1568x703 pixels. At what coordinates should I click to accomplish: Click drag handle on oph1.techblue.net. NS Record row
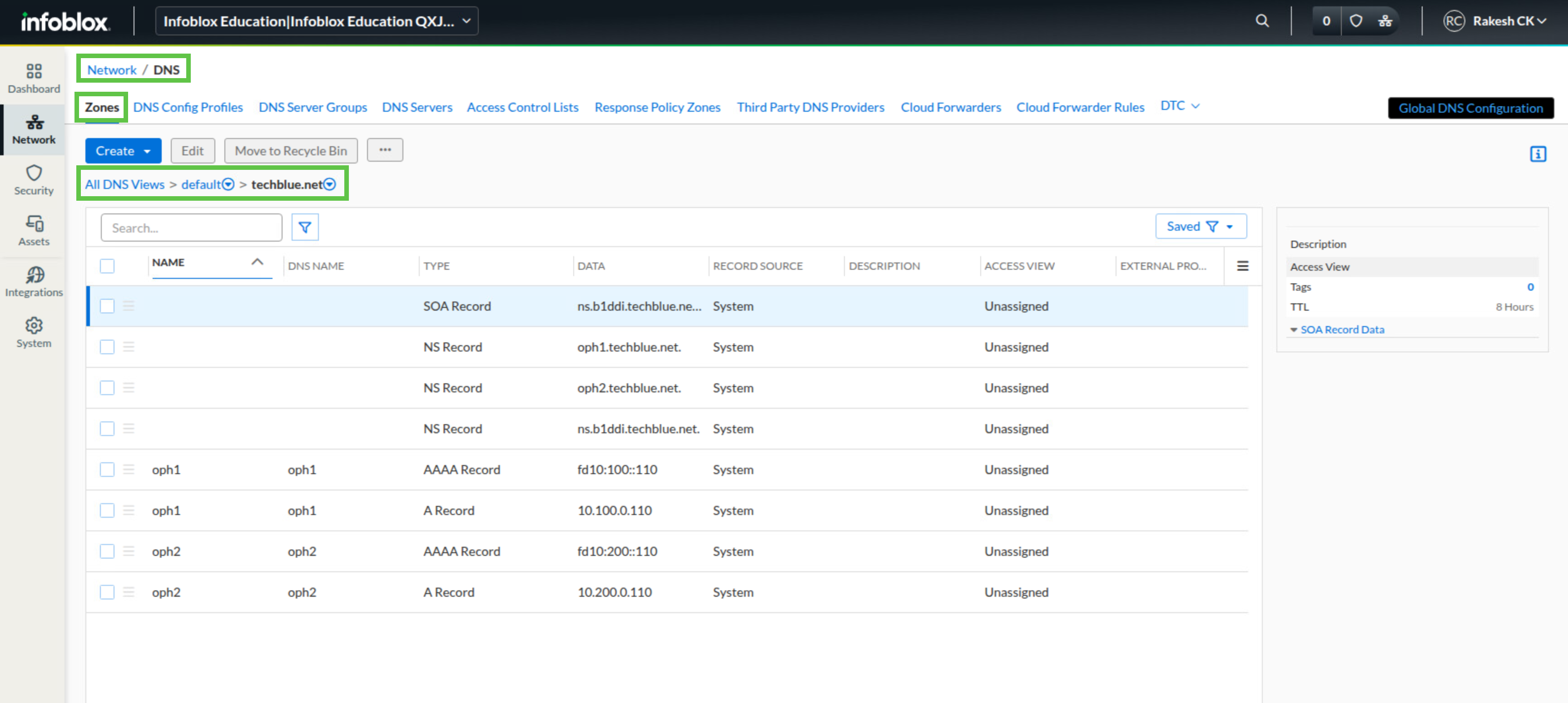click(129, 347)
